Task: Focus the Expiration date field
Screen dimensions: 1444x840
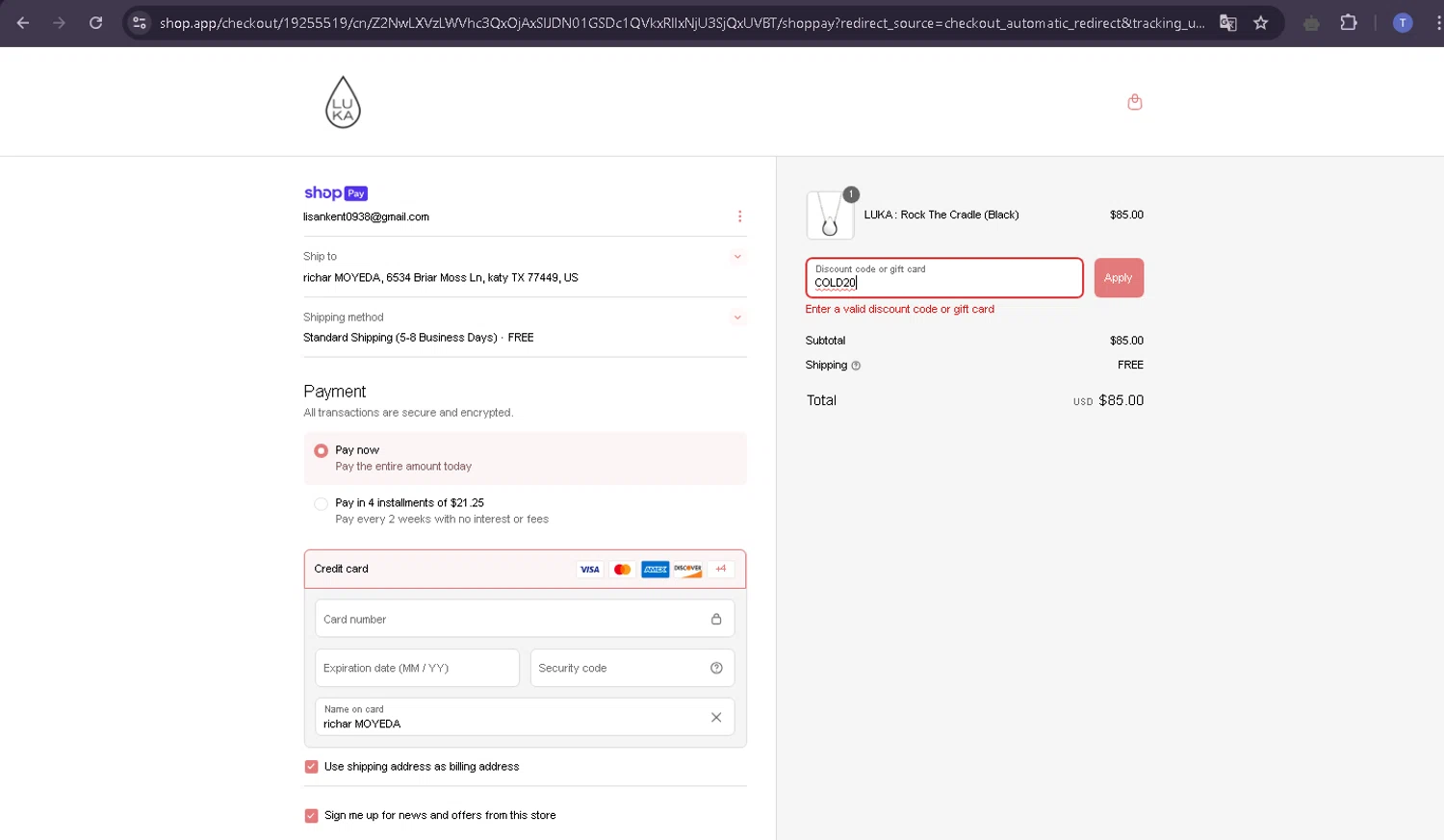Action: [x=417, y=668]
